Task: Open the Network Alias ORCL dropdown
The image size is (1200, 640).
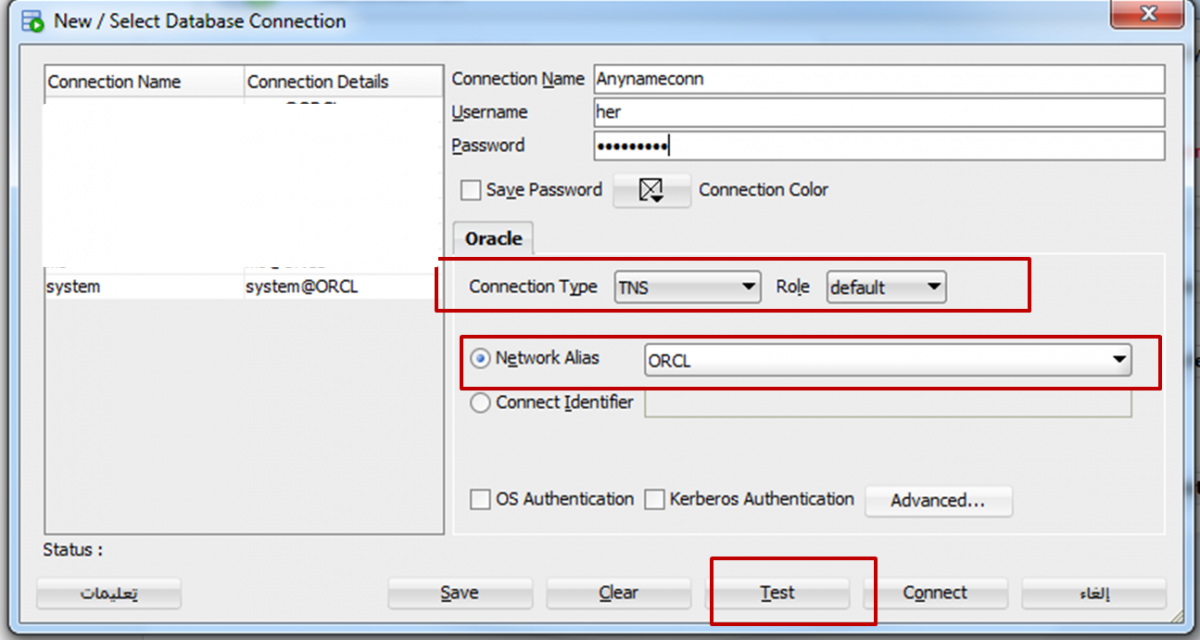Action: point(888,361)
